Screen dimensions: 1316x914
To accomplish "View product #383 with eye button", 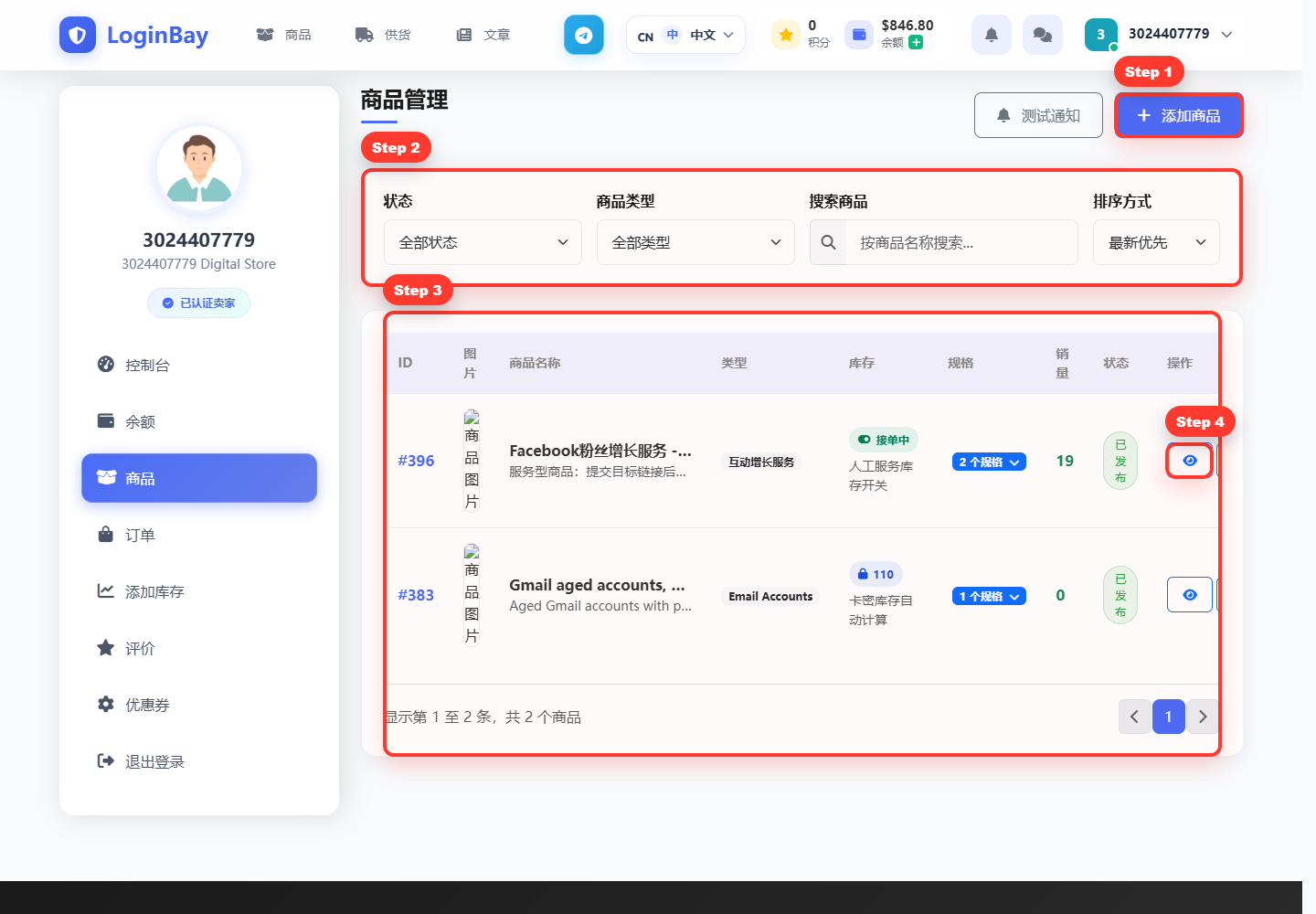I will click(x=1190, y=595).
